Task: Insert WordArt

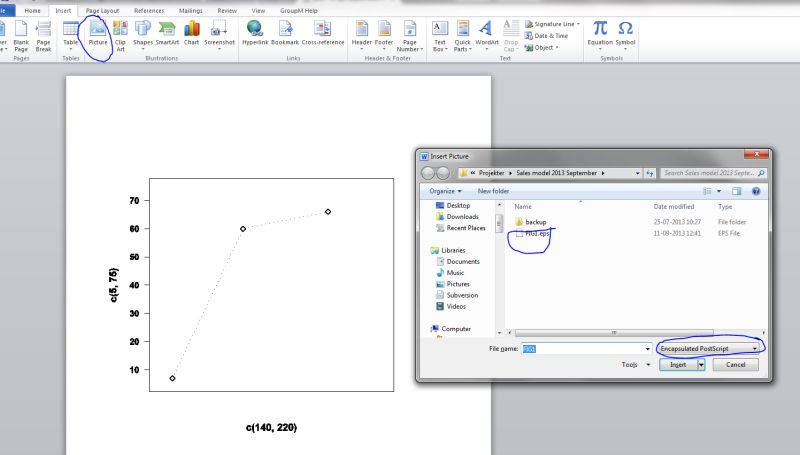Action: (487, 35)
